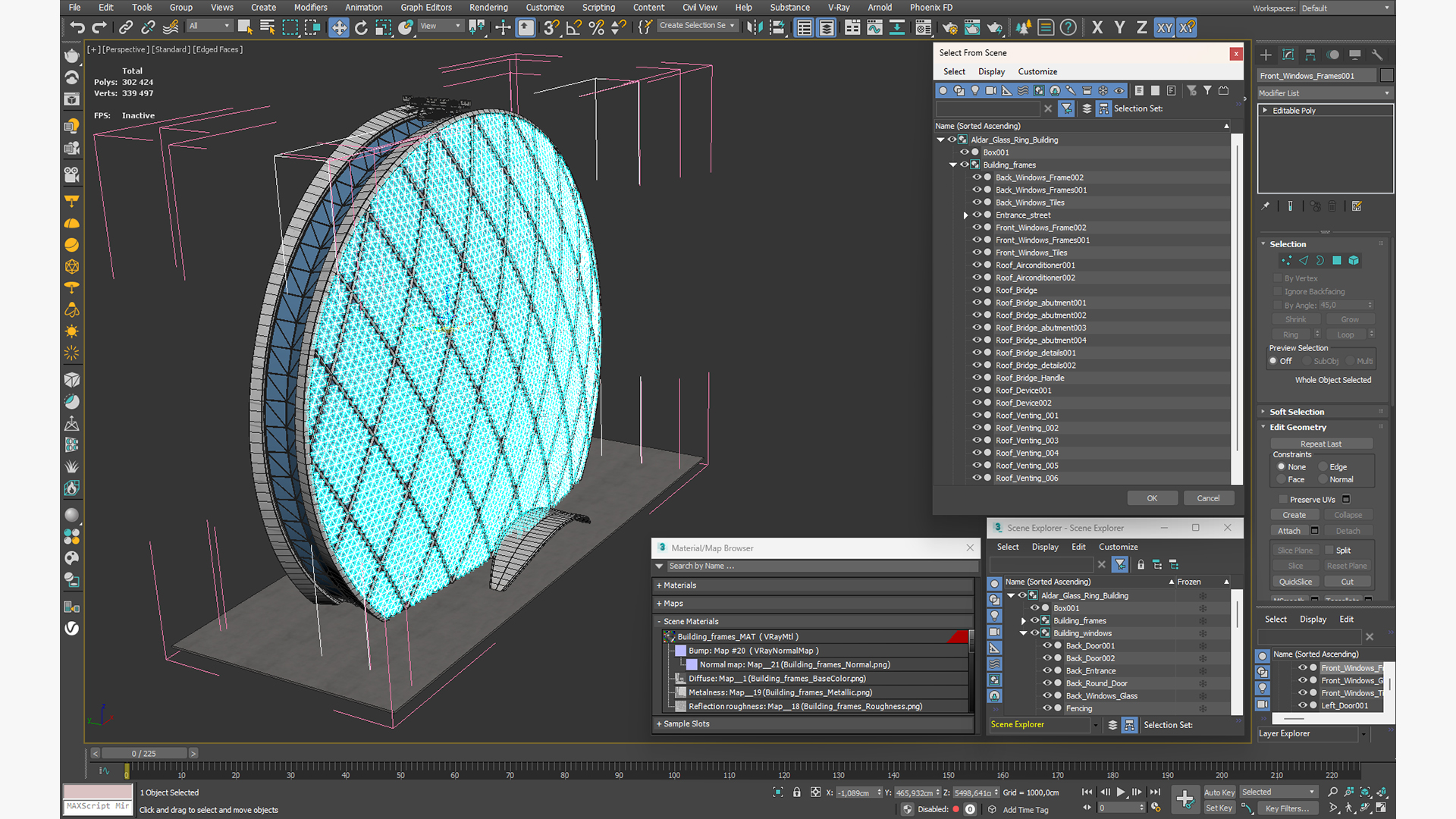The height and width of the screenshot is (819, 1456).
Task: Open the Rendering menu
Action: click(x=488, y=8)
